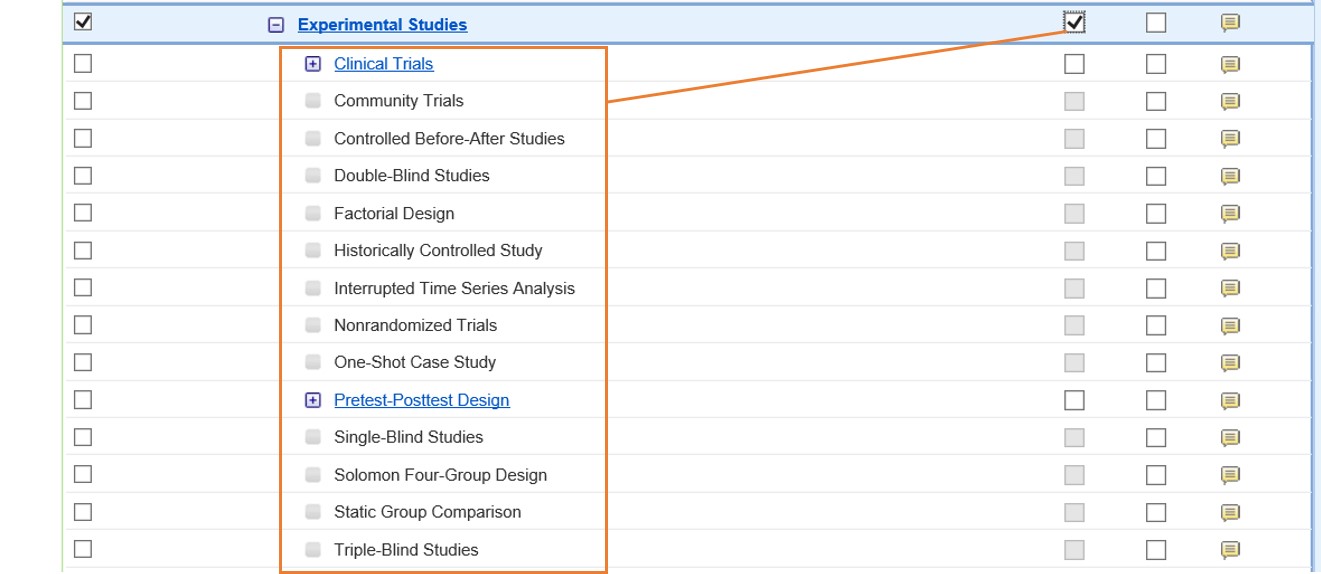Collapse the Experimental Studies tree node
Viewport: 1321px width, 574px height.
coord(276,25)
